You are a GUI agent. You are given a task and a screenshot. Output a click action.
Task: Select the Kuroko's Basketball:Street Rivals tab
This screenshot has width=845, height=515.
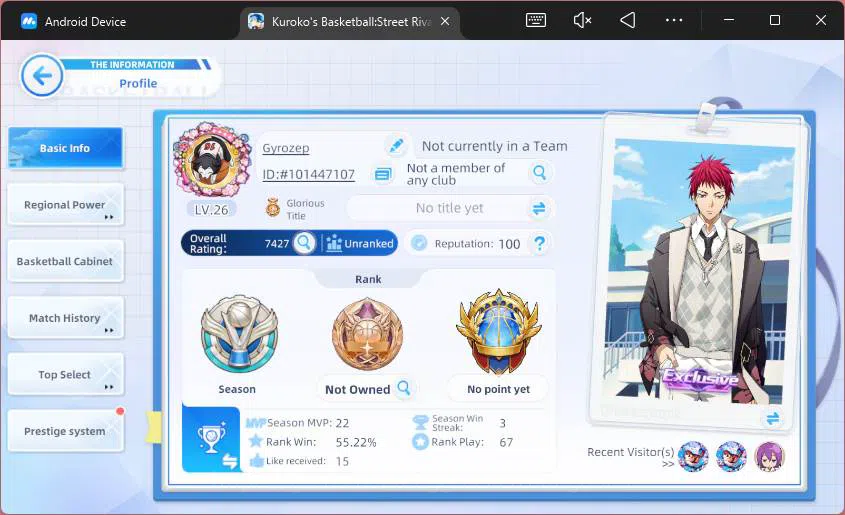click(x=348, y=22)
